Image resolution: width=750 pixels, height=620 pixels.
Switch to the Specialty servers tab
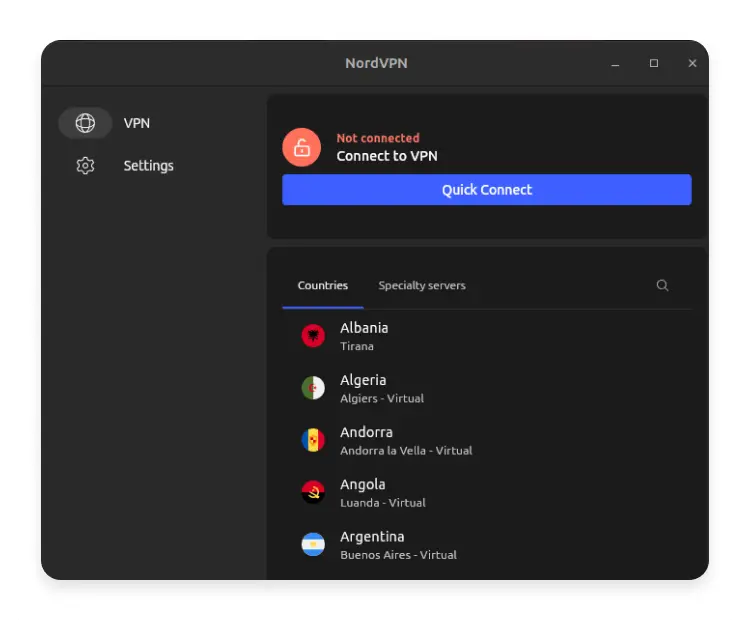[421, 286]
